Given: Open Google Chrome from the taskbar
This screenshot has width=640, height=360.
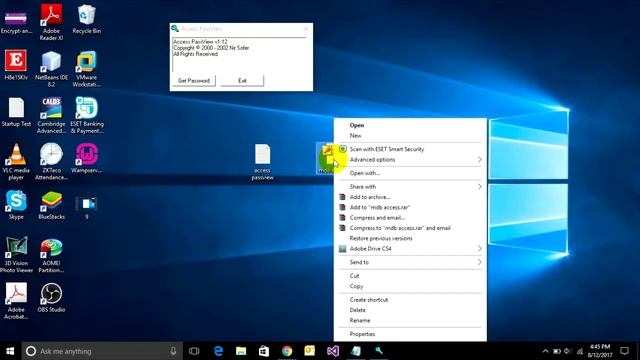Looking at the screenshot, I should [x=287, y=351].
